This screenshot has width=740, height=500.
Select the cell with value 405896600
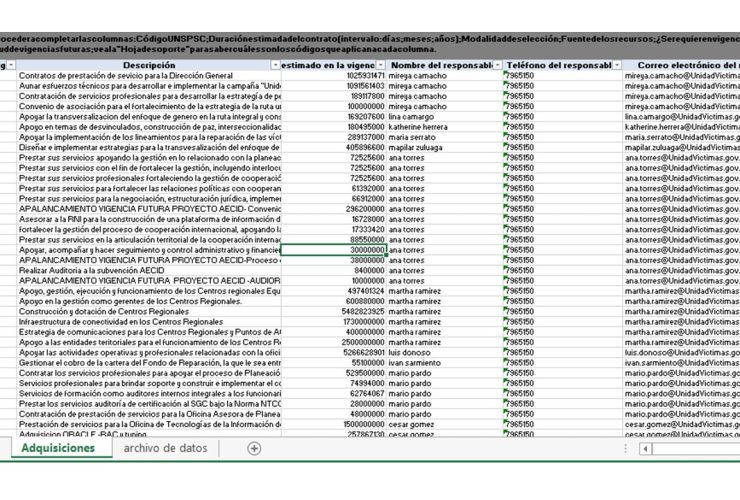(x=334, y=147)
